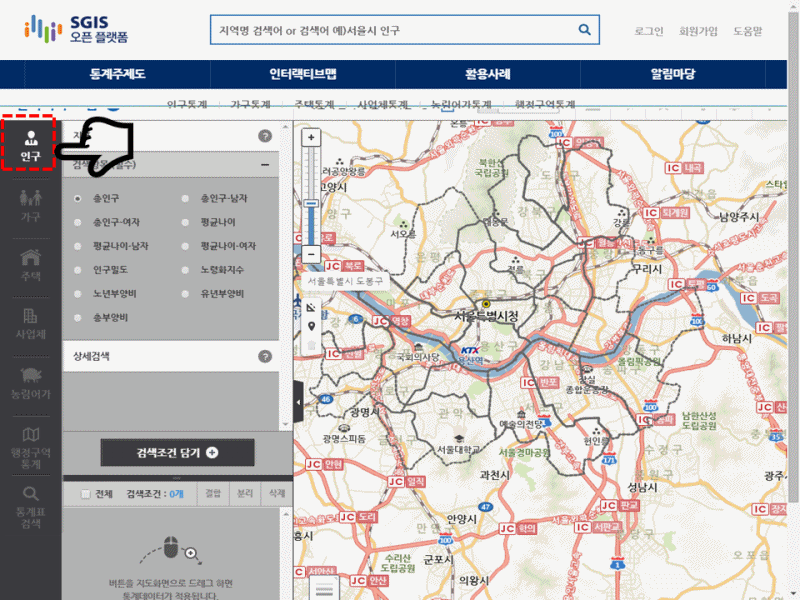Screen dimensions: 800x600
Task: Click the map zoom-out minus button
Action: 311,255
